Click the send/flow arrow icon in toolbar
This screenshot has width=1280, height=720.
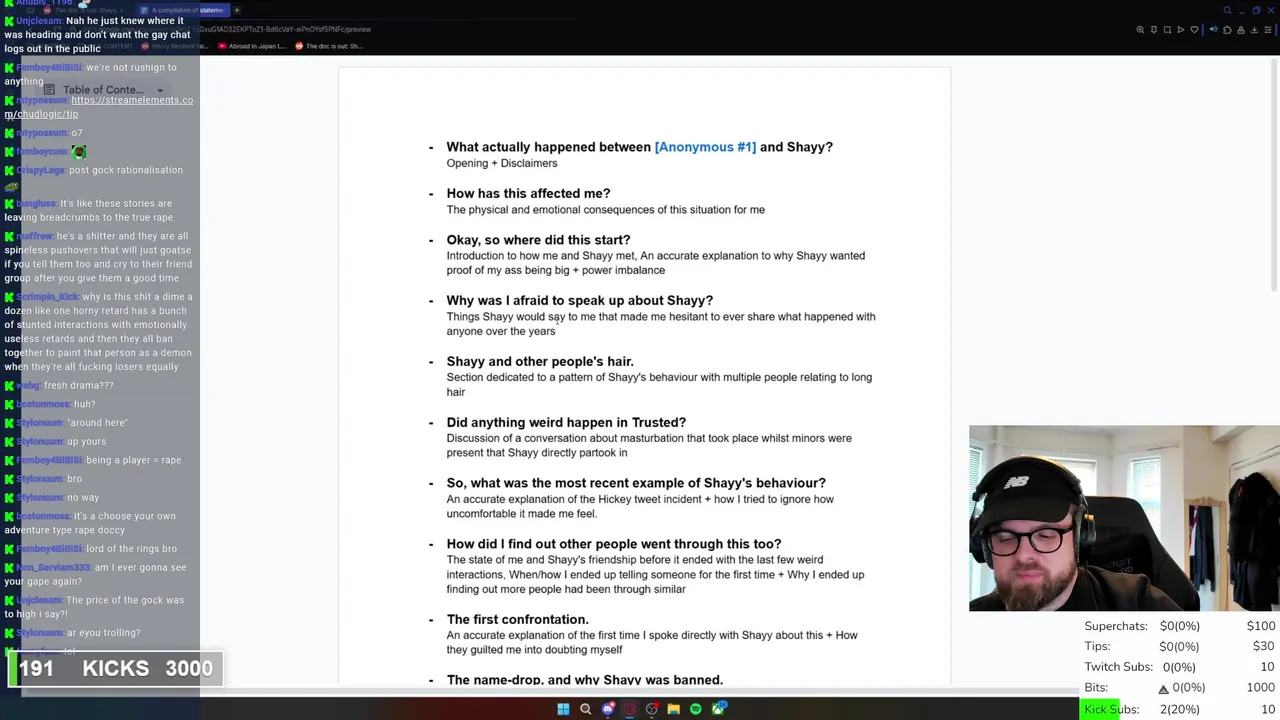(x=1180, y=30)
